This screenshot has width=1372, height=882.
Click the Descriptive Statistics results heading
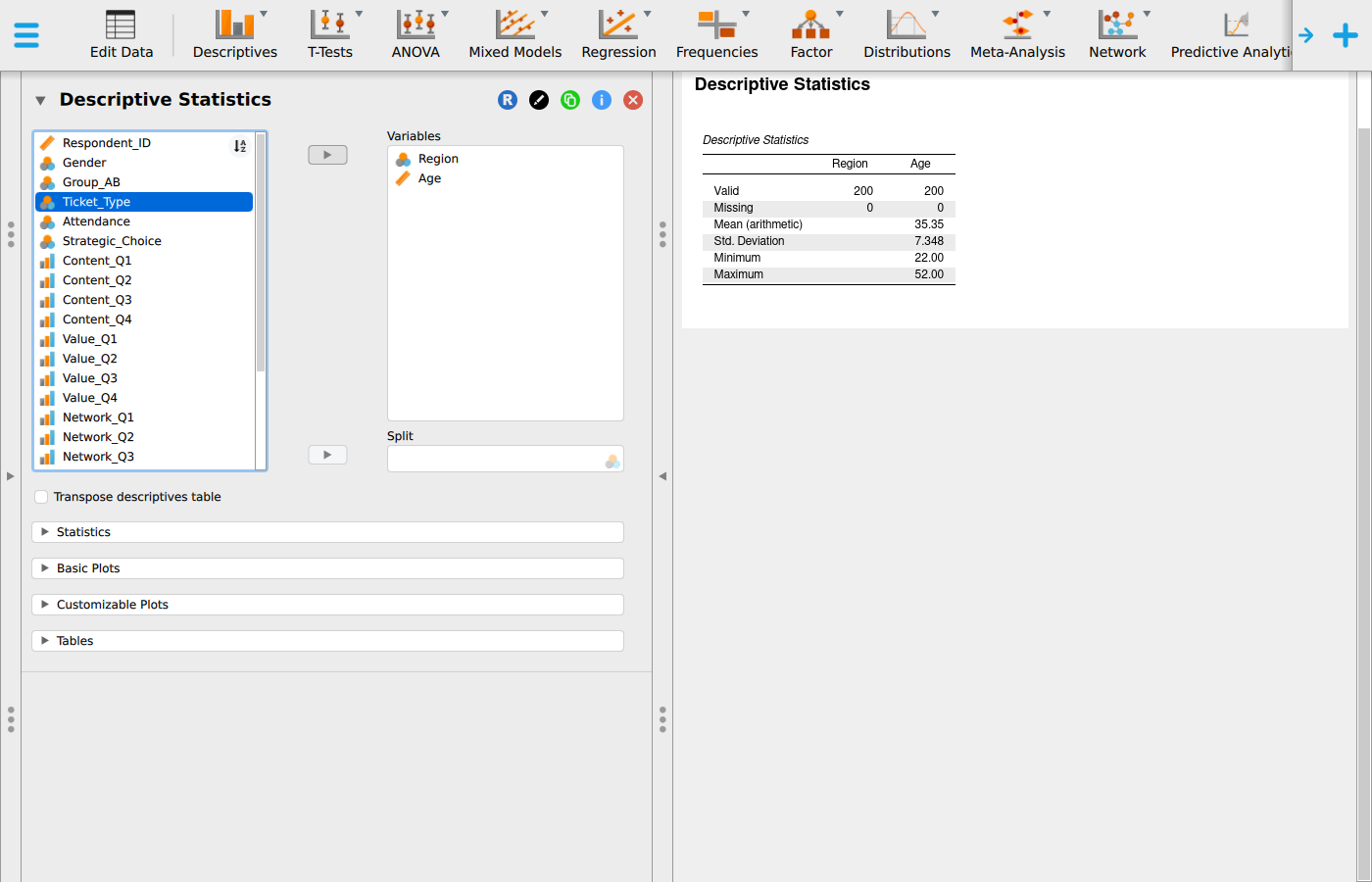(x=782, y=84)
